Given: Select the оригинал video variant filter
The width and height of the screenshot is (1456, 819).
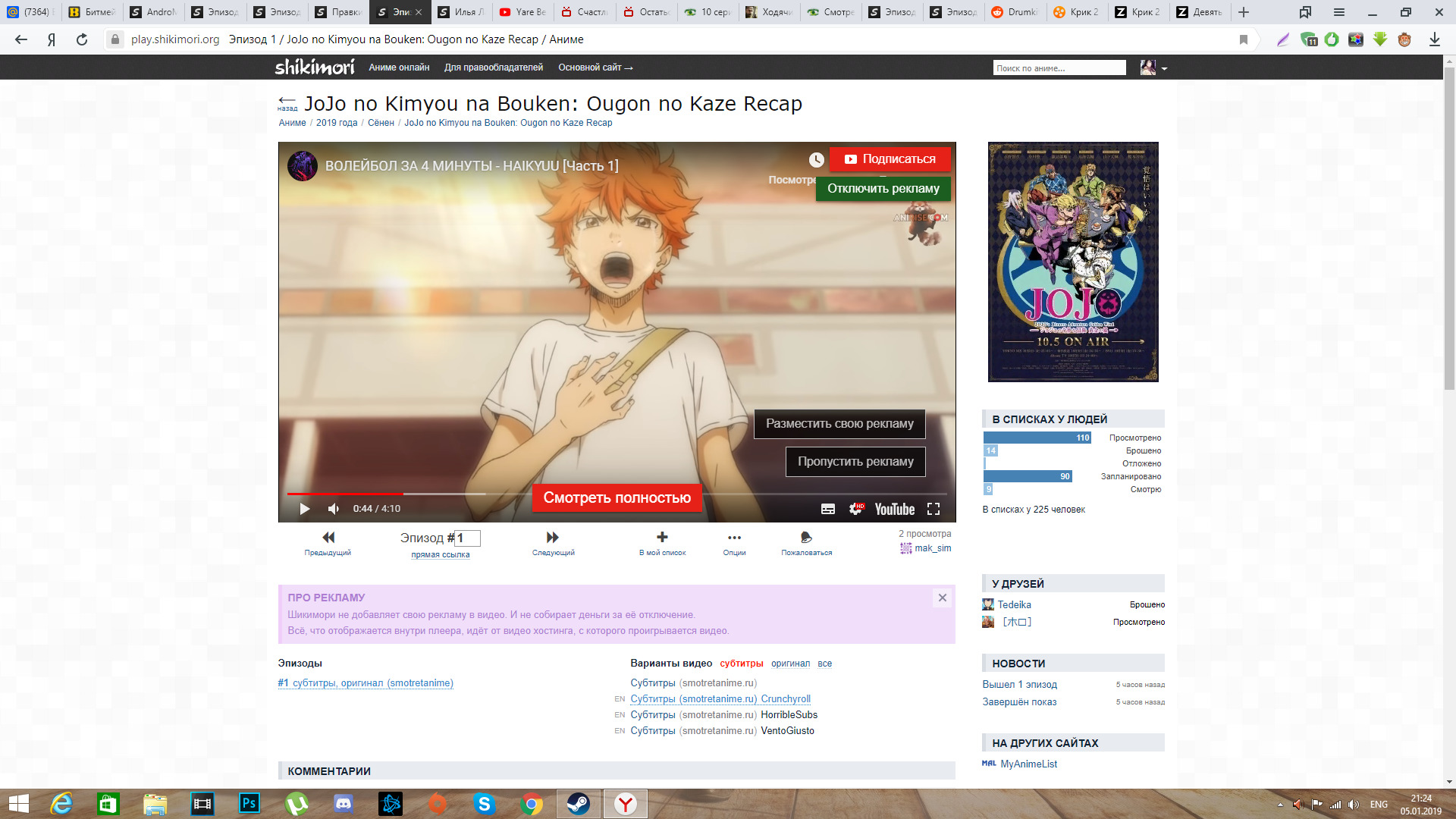Looking at the screenshot, I should click(790, 664).
